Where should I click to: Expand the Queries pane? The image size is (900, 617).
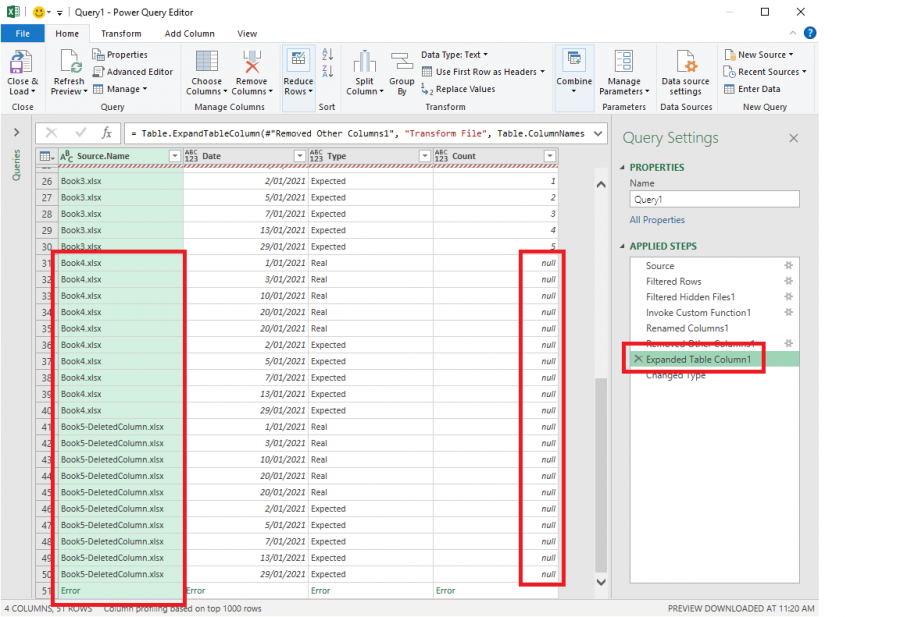click(17, 133)
